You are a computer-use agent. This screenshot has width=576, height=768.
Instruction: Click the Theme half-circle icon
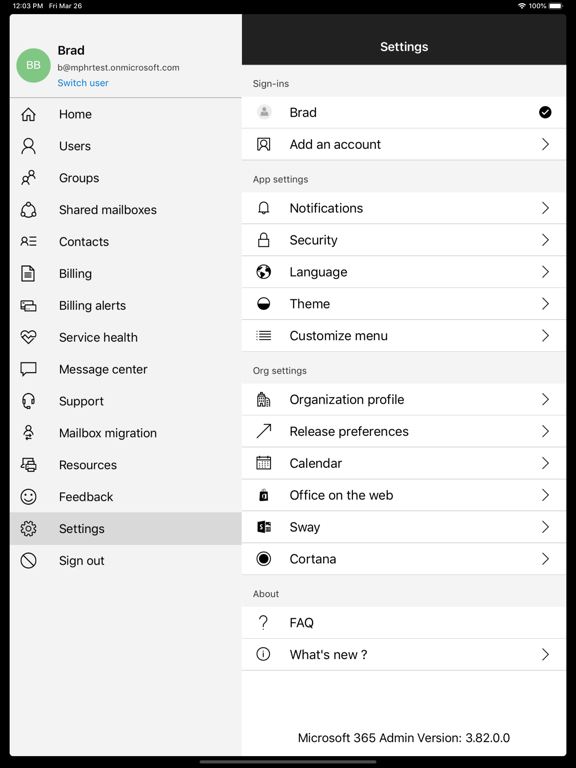click(264, 304)
